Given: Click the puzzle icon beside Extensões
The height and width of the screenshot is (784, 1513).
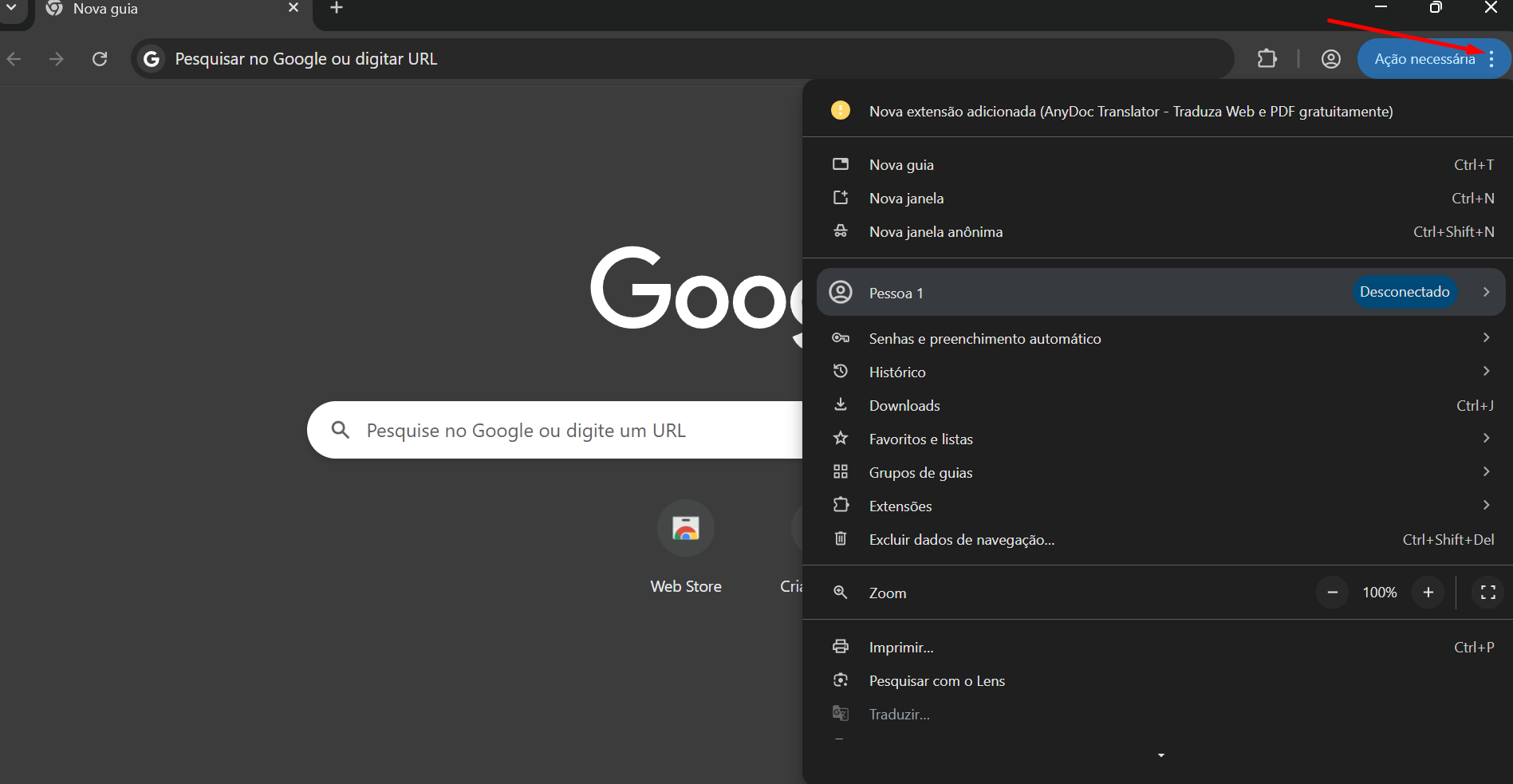Looking at the screenshot, I should point(841,505).
